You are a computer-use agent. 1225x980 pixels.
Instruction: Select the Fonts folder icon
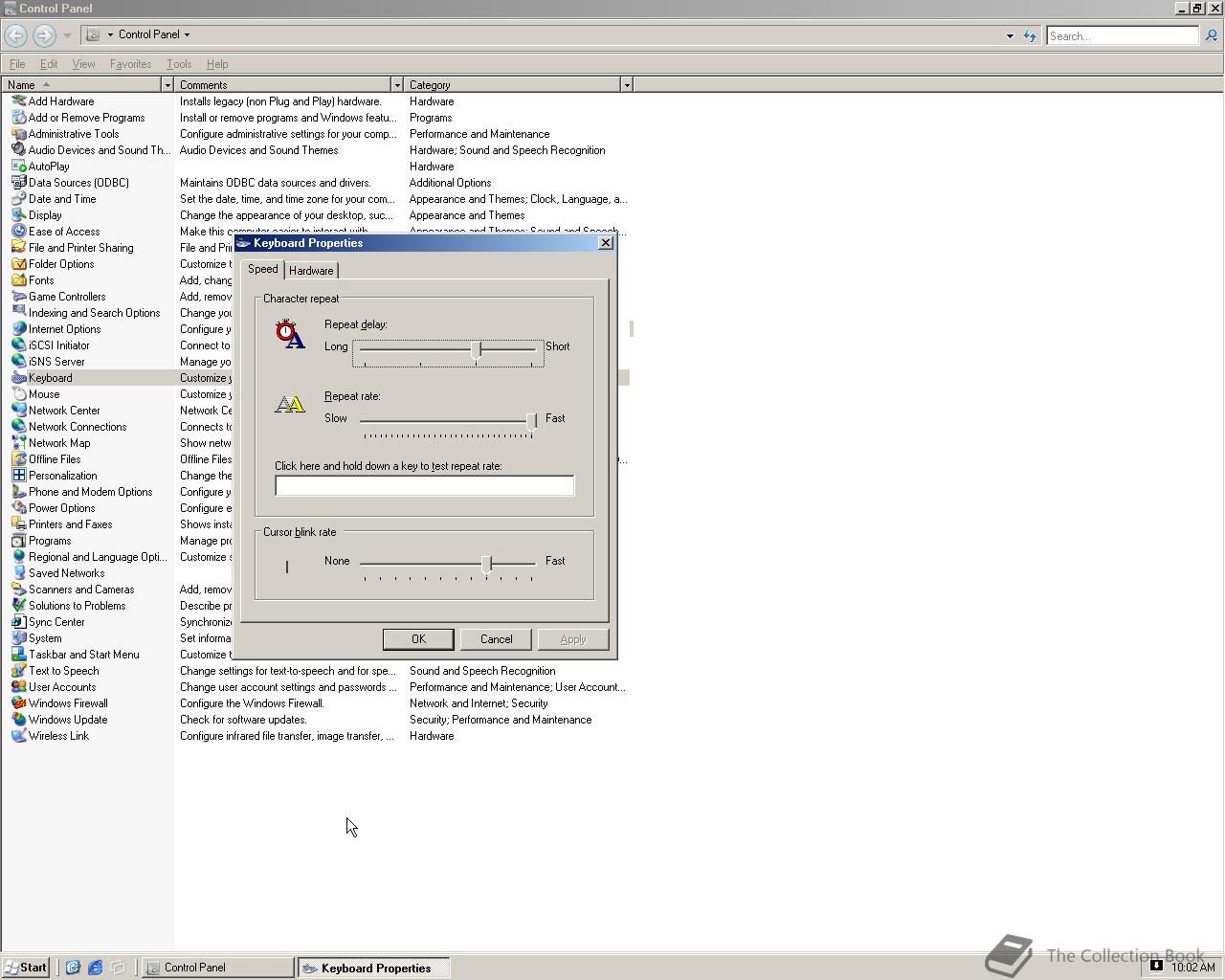[18, 280]
